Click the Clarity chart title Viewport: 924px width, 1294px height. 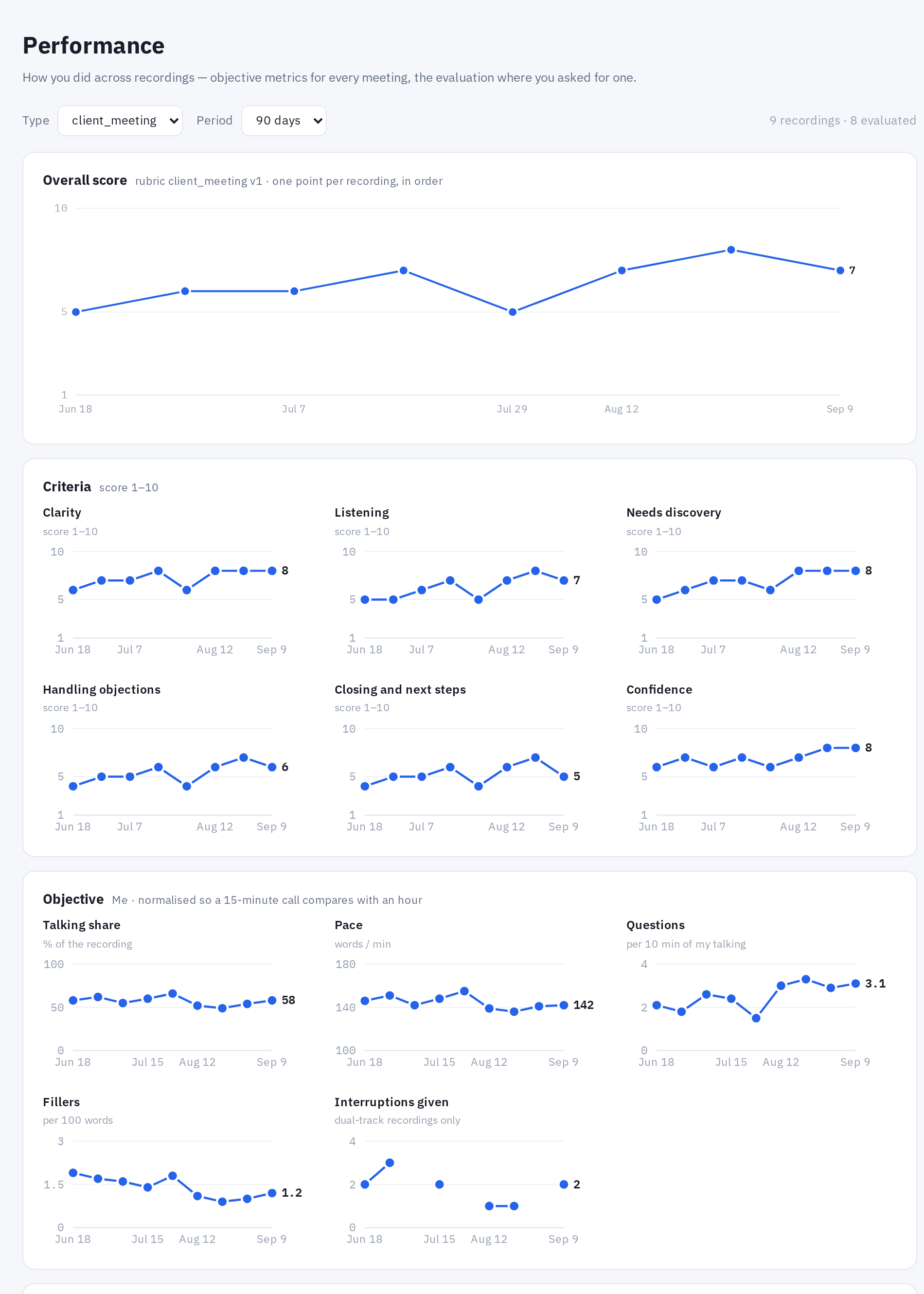(x=62, y=512)
